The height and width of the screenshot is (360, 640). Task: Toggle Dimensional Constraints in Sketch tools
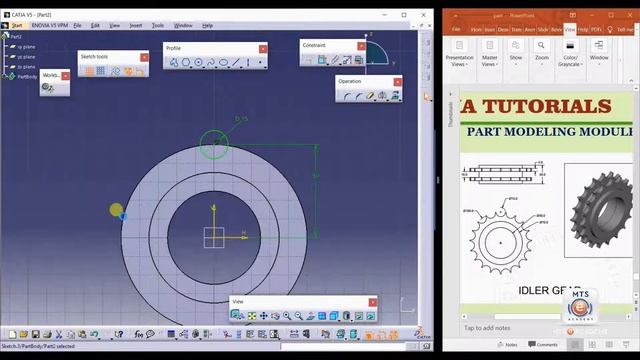coord(140,71)
